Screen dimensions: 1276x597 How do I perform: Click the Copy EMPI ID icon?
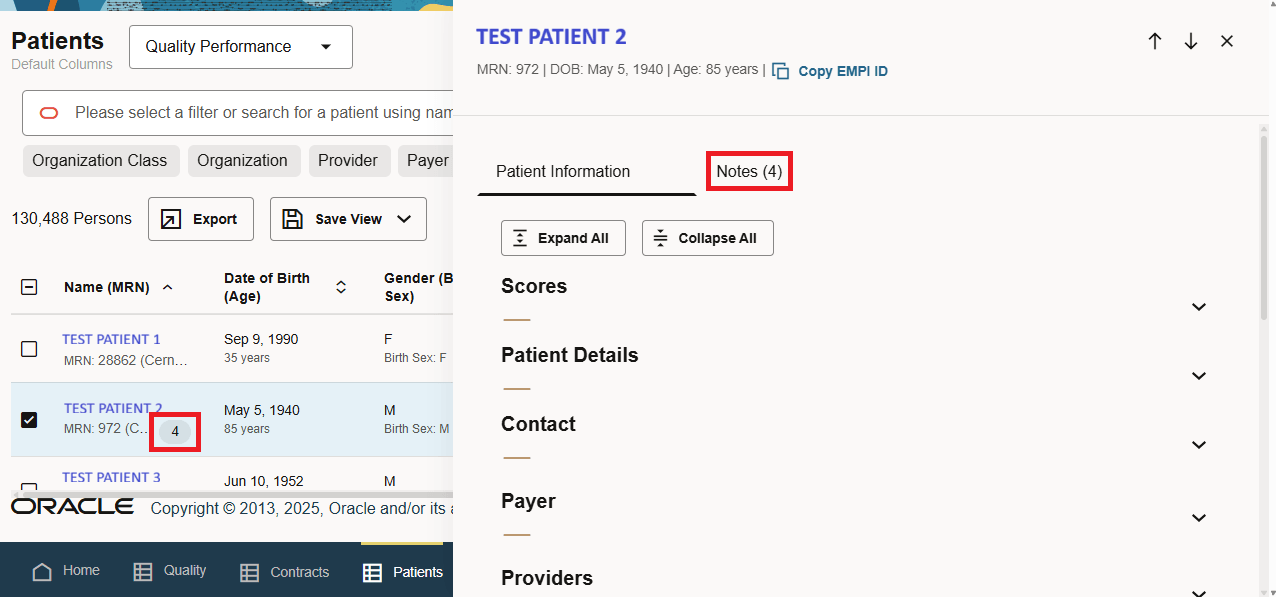(x=778, y=71)
